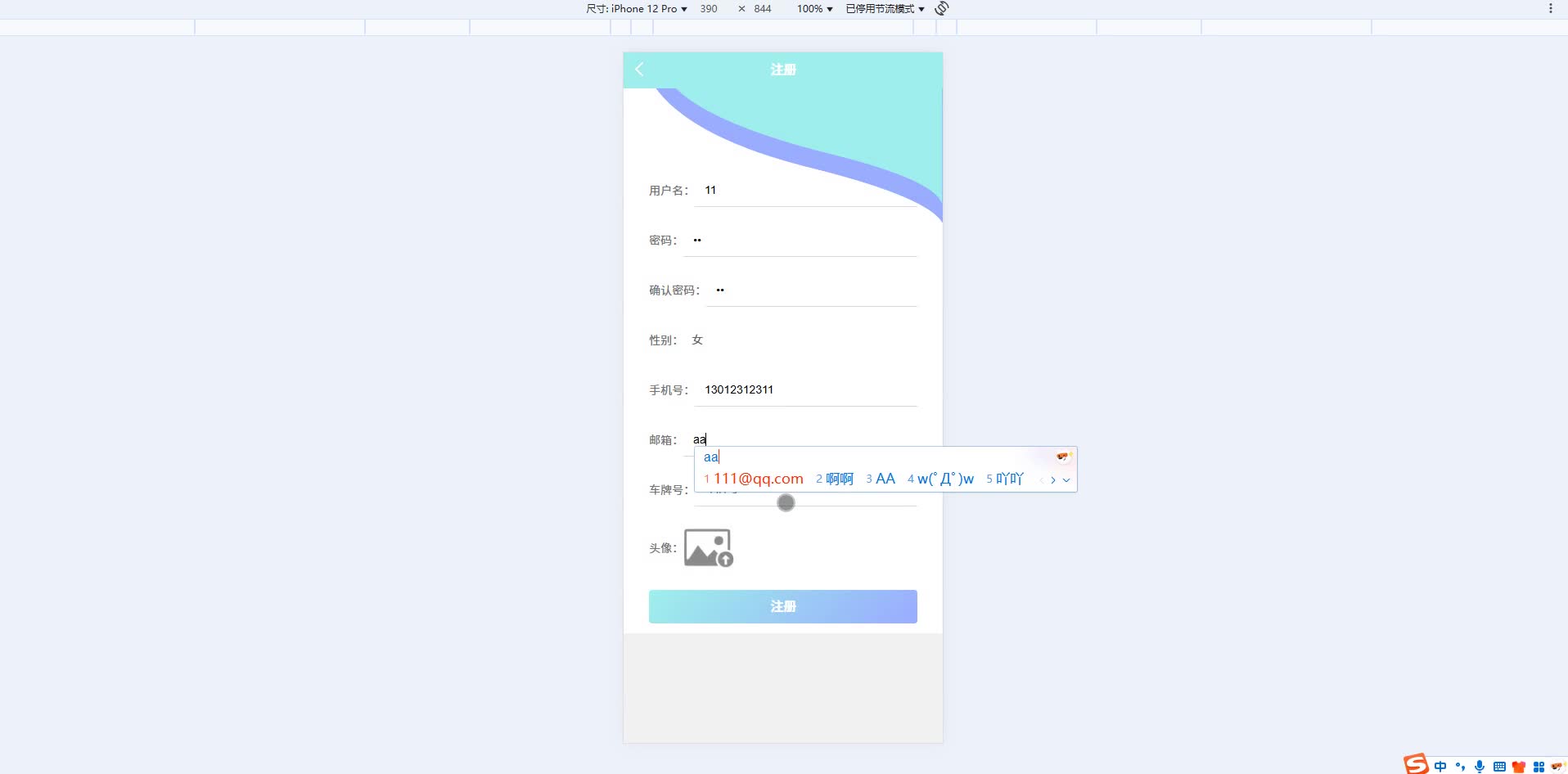The height and width of the screenshot is (774, 1568).
Task: Choose the kaomoji candidate 4
Action: 940,479
